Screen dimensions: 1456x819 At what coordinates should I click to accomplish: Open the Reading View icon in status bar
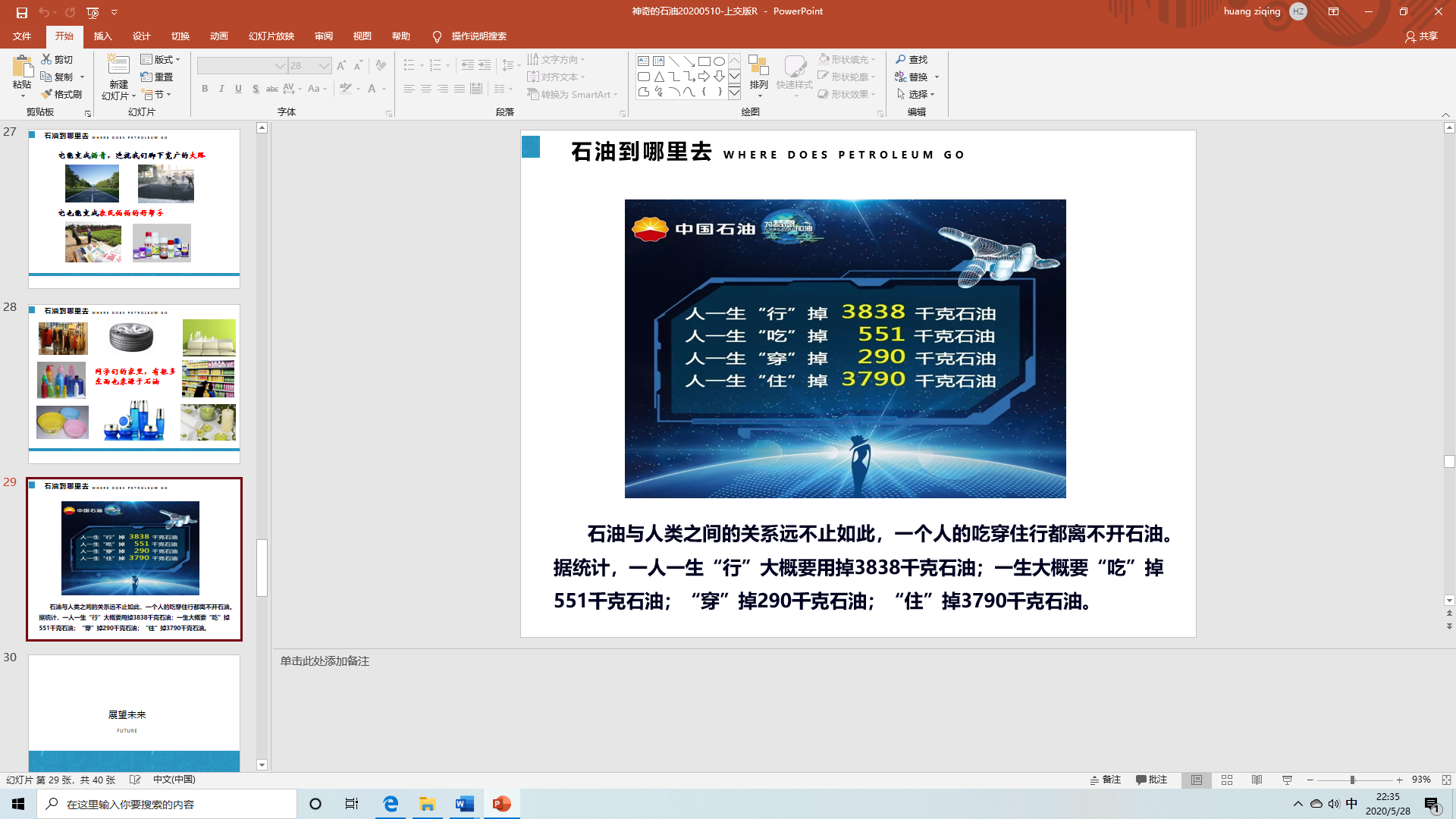pos(1257,780)
